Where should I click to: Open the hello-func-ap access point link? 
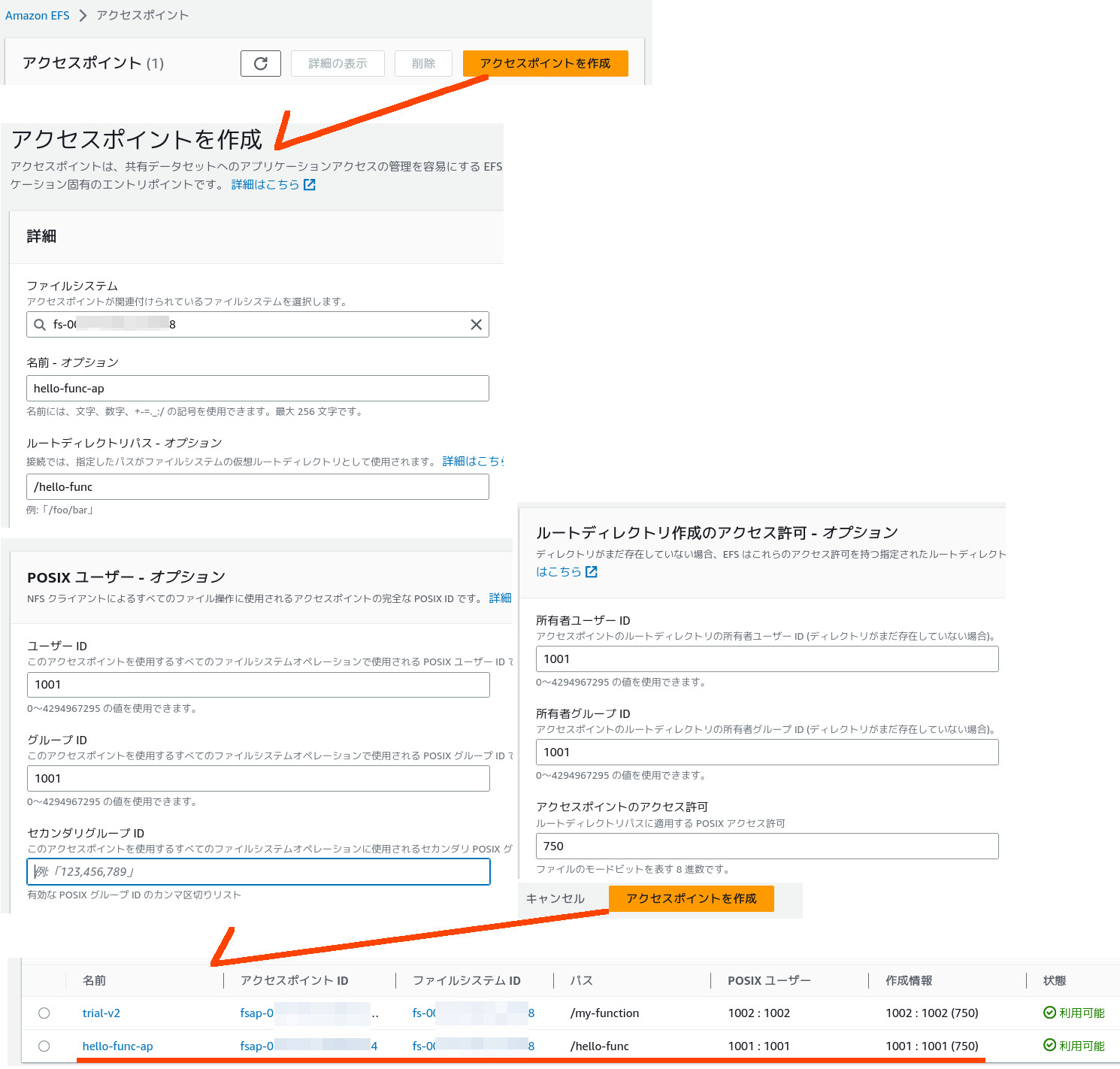click(x=117, y=1046)
